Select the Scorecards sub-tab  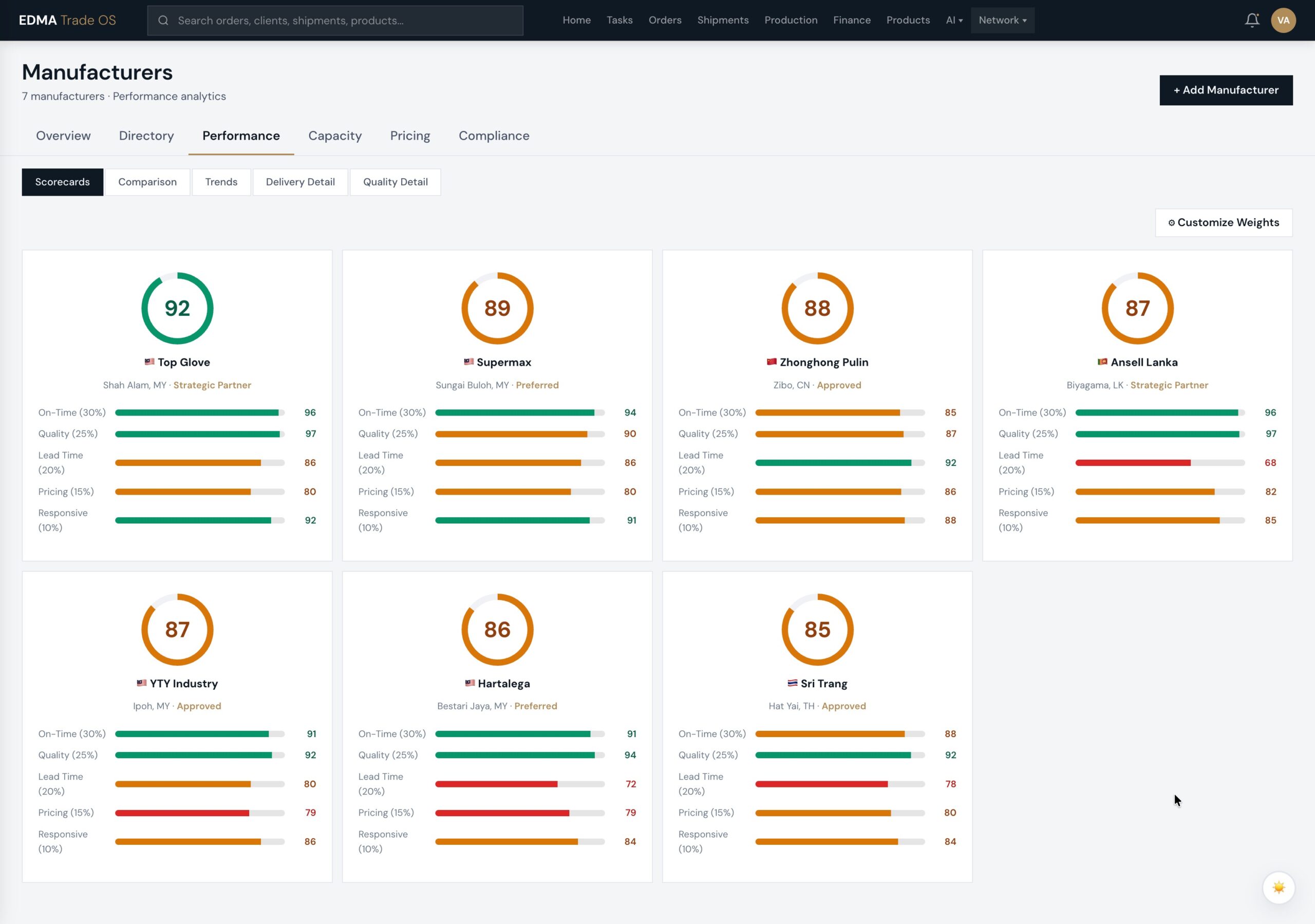click(63, 182)
